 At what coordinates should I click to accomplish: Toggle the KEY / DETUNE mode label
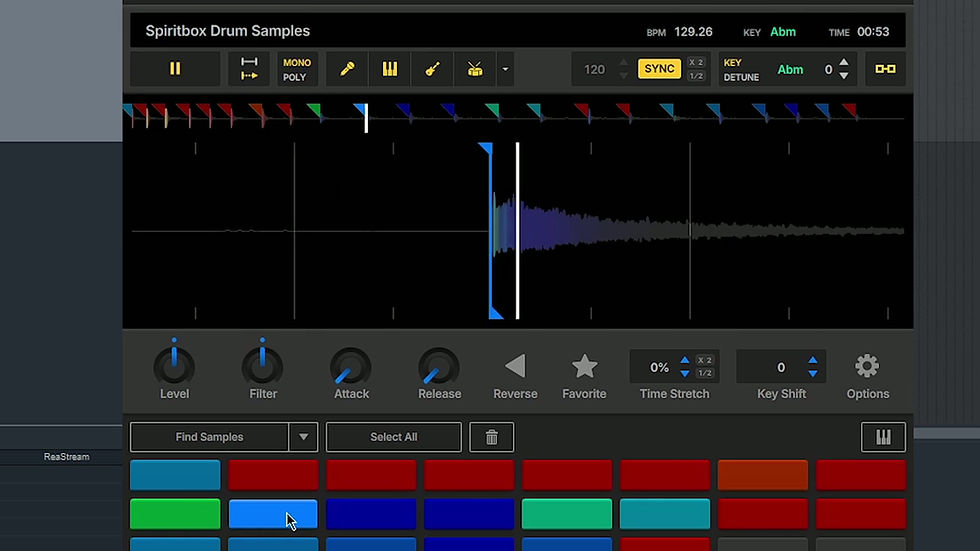pyautogui.click(x=741, y=70)
